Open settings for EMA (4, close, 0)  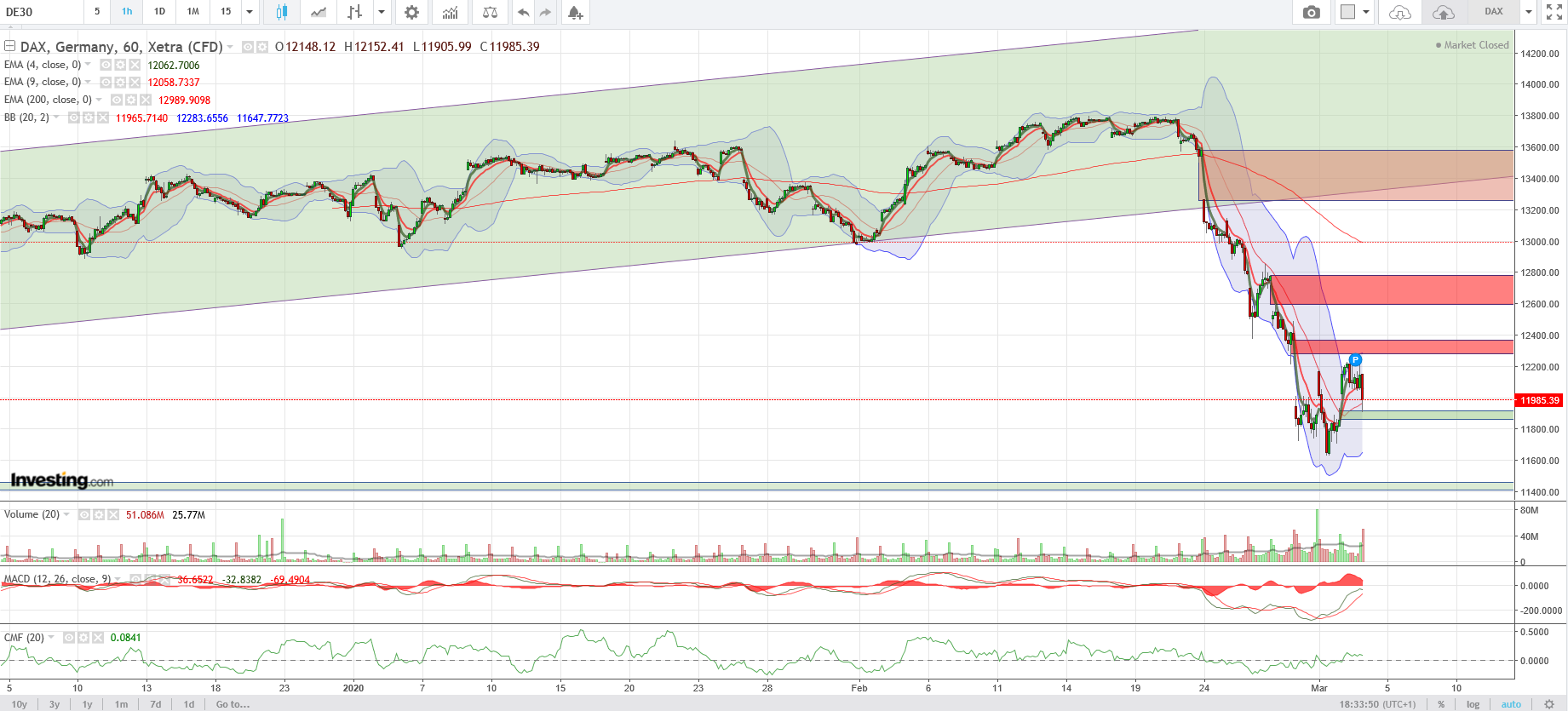(x=120, y=65)
